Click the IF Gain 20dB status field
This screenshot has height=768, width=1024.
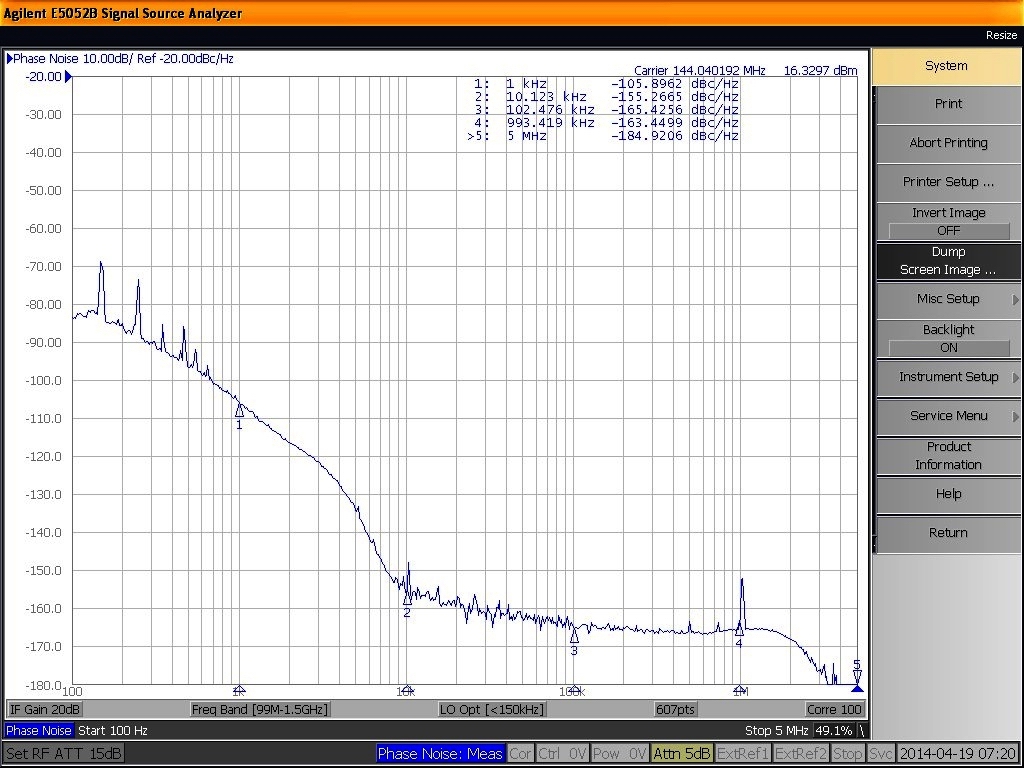tap(44, 709)
